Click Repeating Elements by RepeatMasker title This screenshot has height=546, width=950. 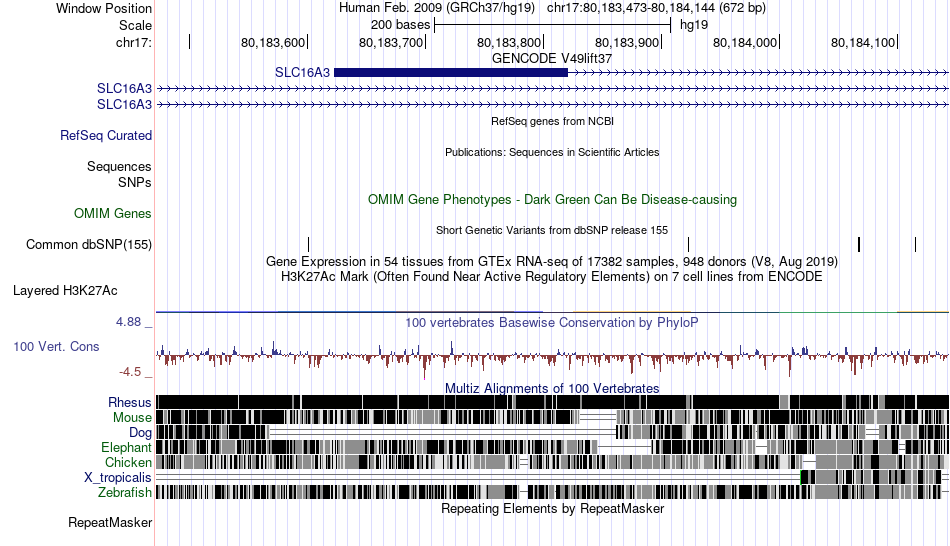point(552,508)
